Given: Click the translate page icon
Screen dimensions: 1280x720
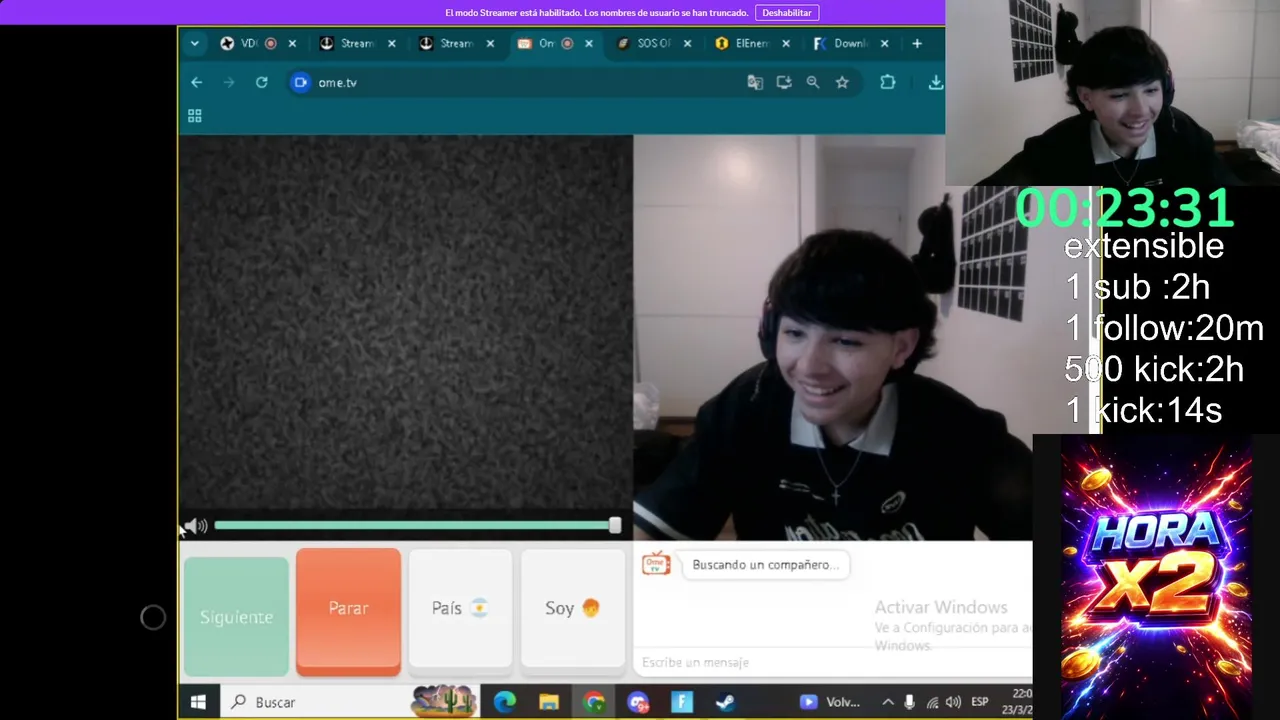Looking at the screenshot, I should pyautogui.click(x=755, y=82).
